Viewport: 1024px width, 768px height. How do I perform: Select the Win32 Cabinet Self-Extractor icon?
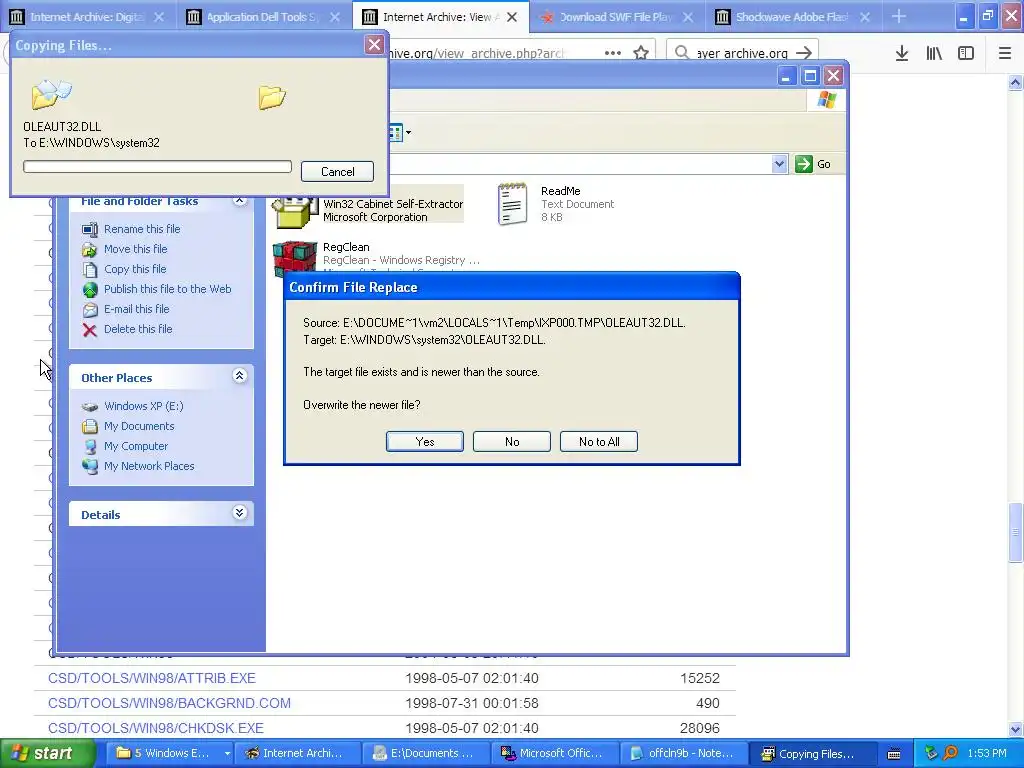[295, 212]
